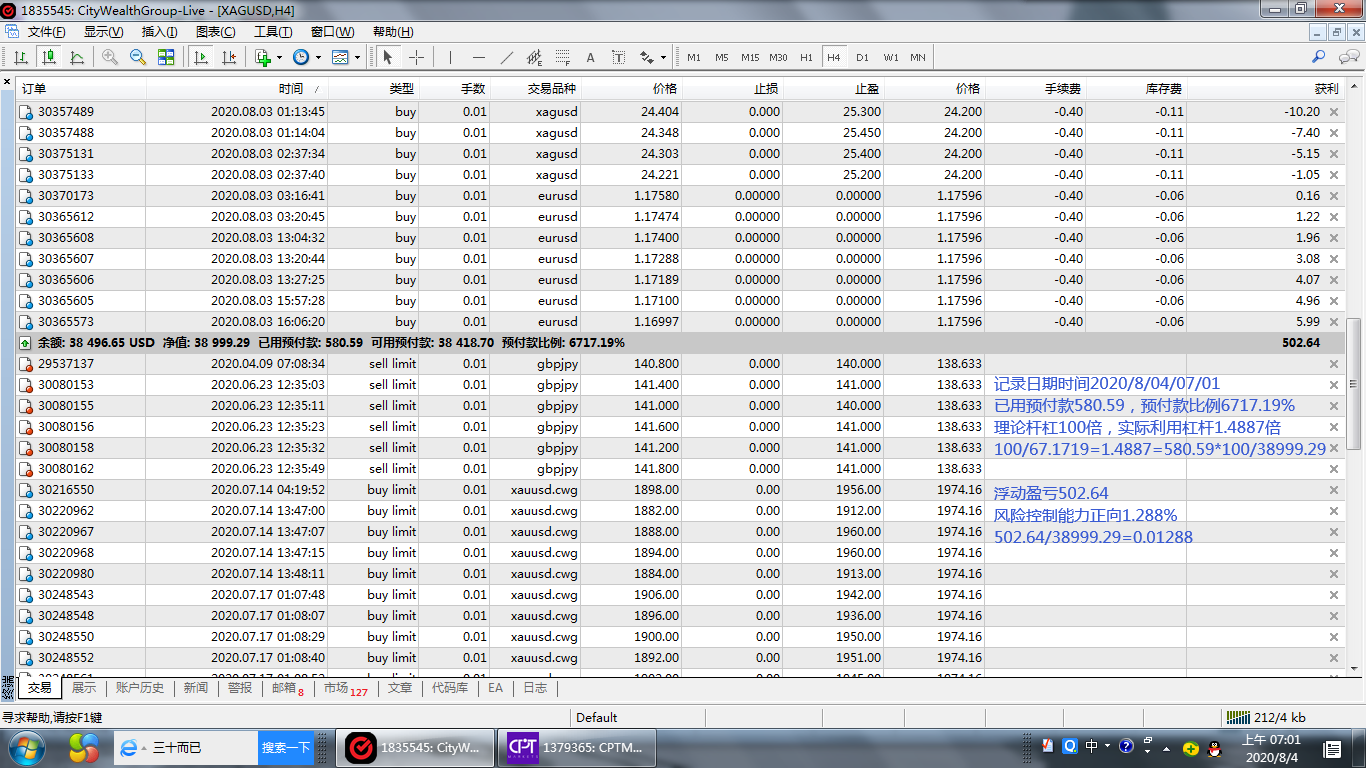
Task: Toggle the H4 timeframe button
Action: (833, 57)
